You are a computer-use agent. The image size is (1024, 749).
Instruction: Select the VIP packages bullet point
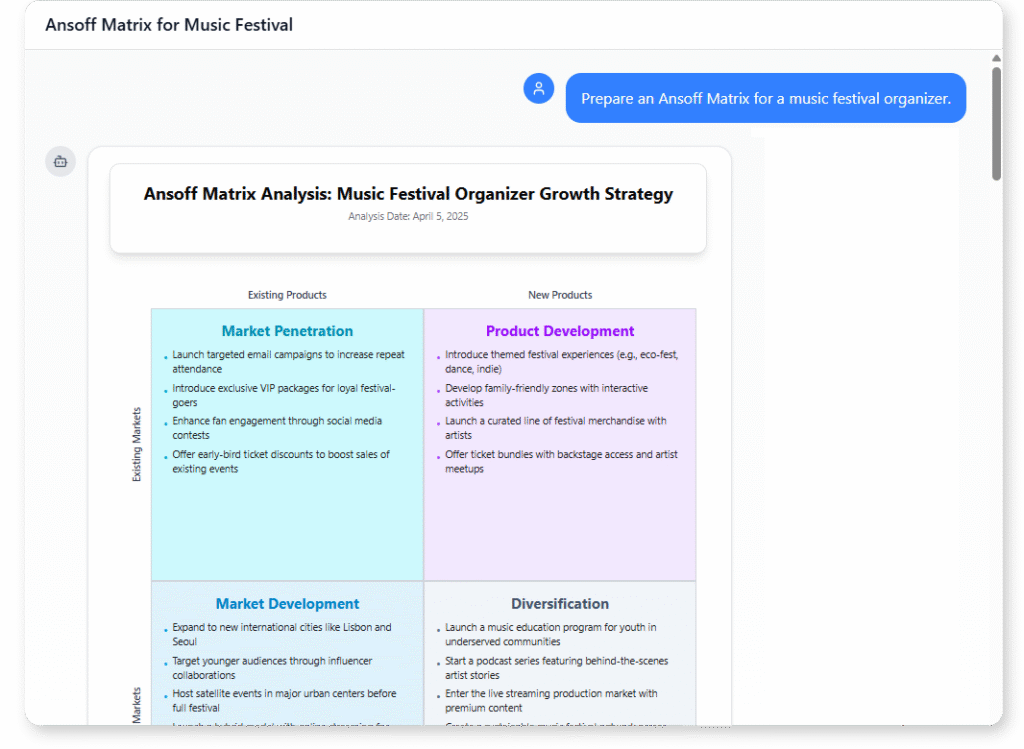tap(283, 395)
